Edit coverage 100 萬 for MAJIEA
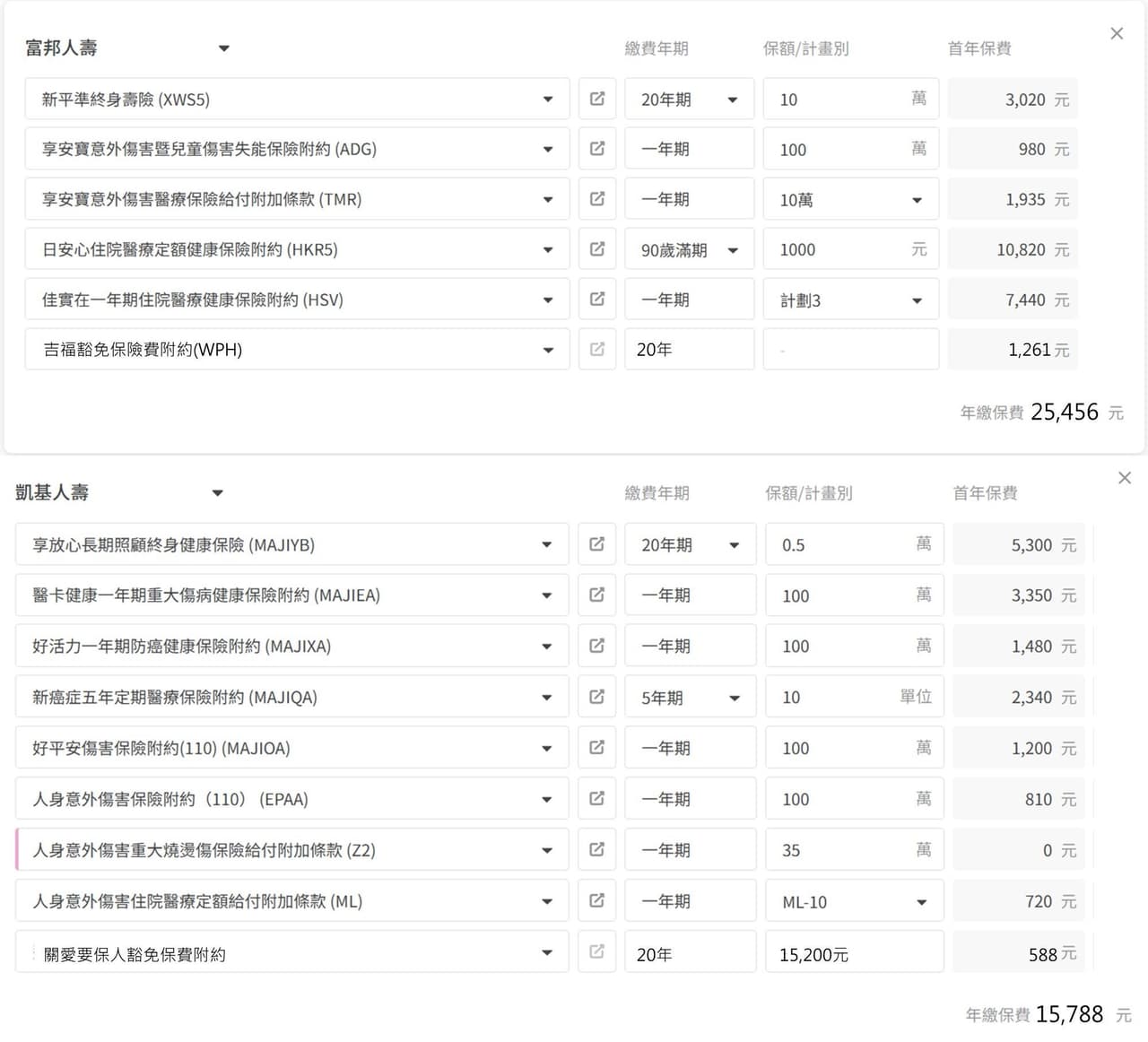The width and height of the screenshot is (1148, 1042). (855, 595)
